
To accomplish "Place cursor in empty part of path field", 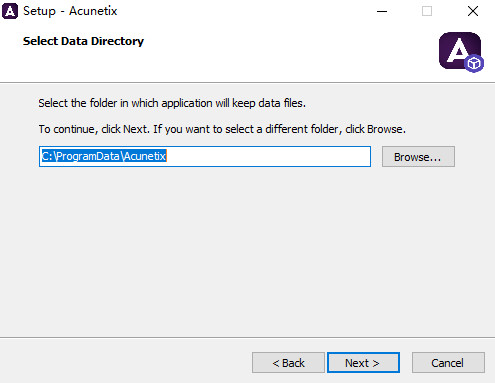I will (268, 156).
